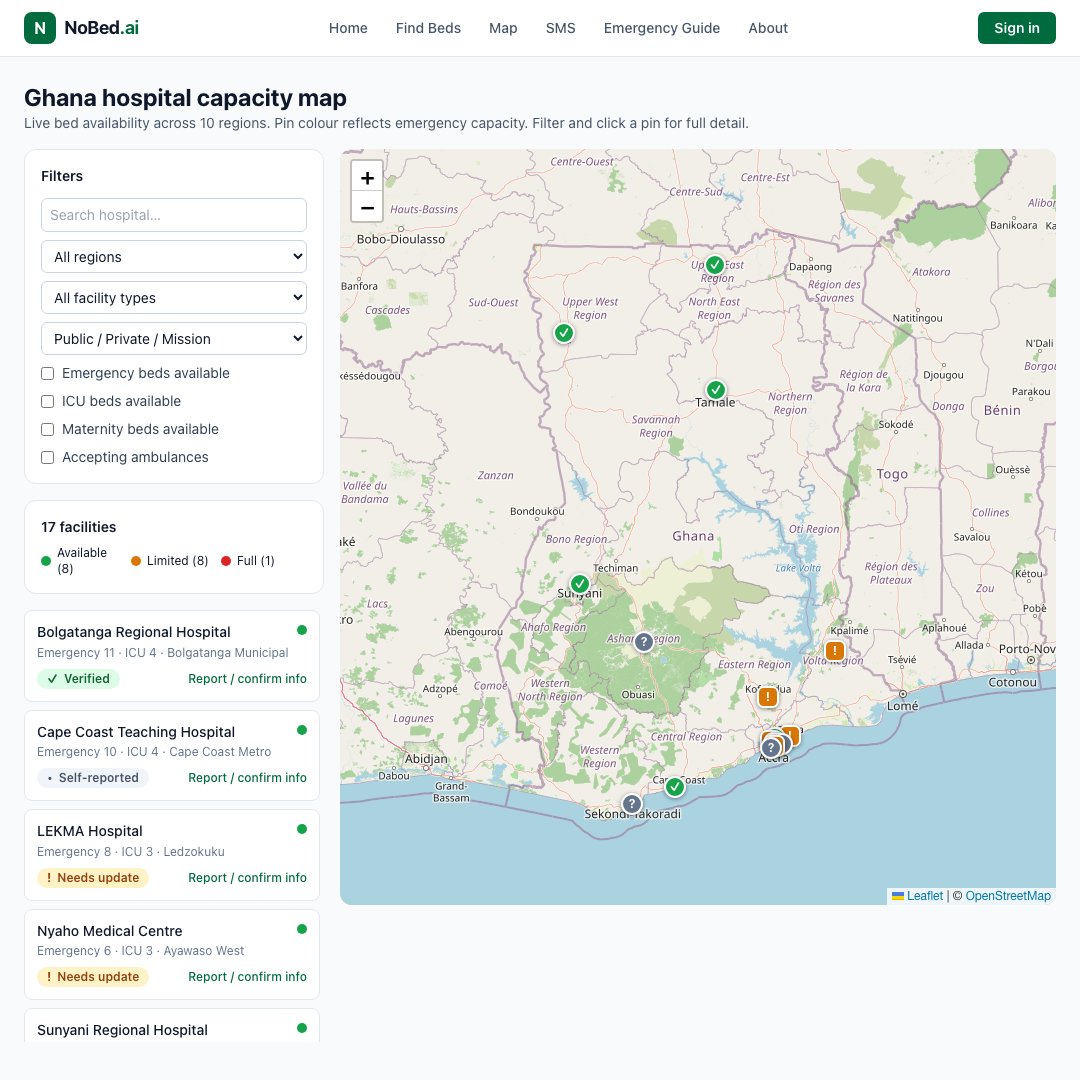
Task: Open the All regions dropdown
Action: [174, 257]
